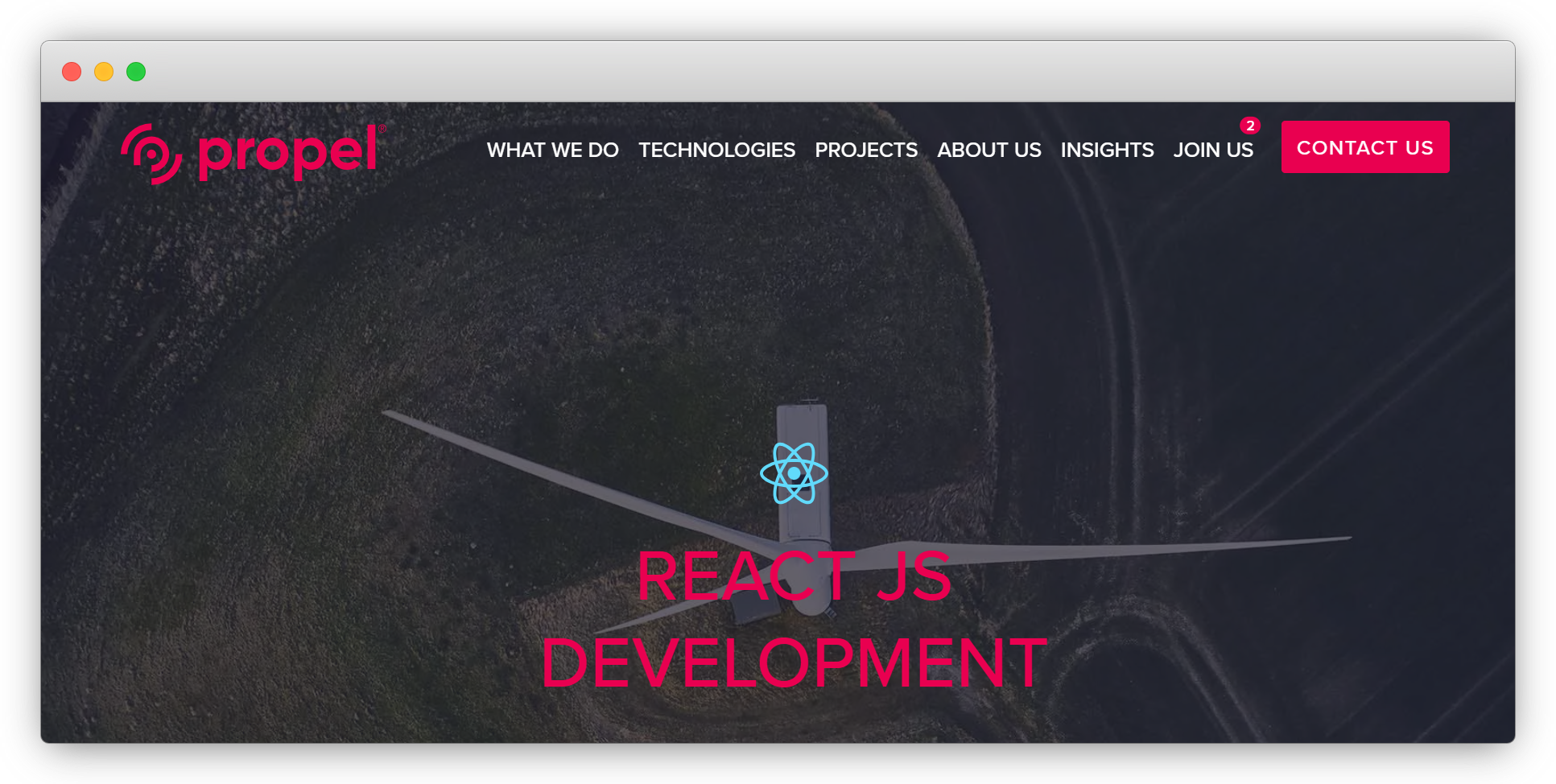Go to the Projects page

click(x=866, y=150)
